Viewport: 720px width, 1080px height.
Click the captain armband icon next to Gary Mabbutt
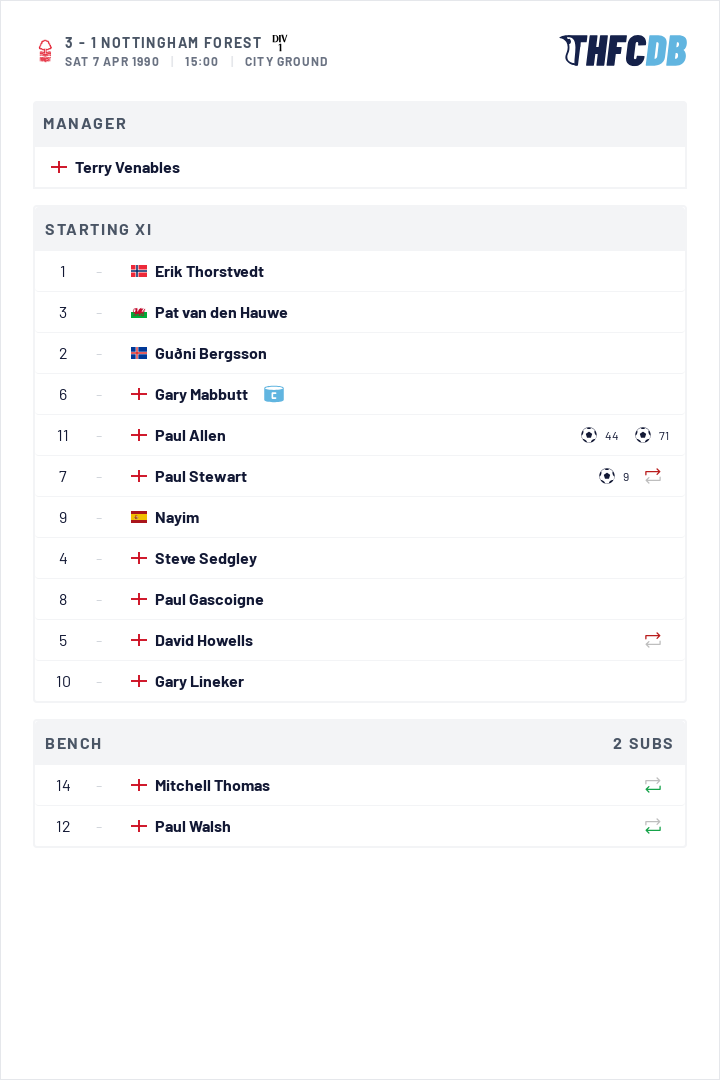pyautogui.click(x=274, y=395)
